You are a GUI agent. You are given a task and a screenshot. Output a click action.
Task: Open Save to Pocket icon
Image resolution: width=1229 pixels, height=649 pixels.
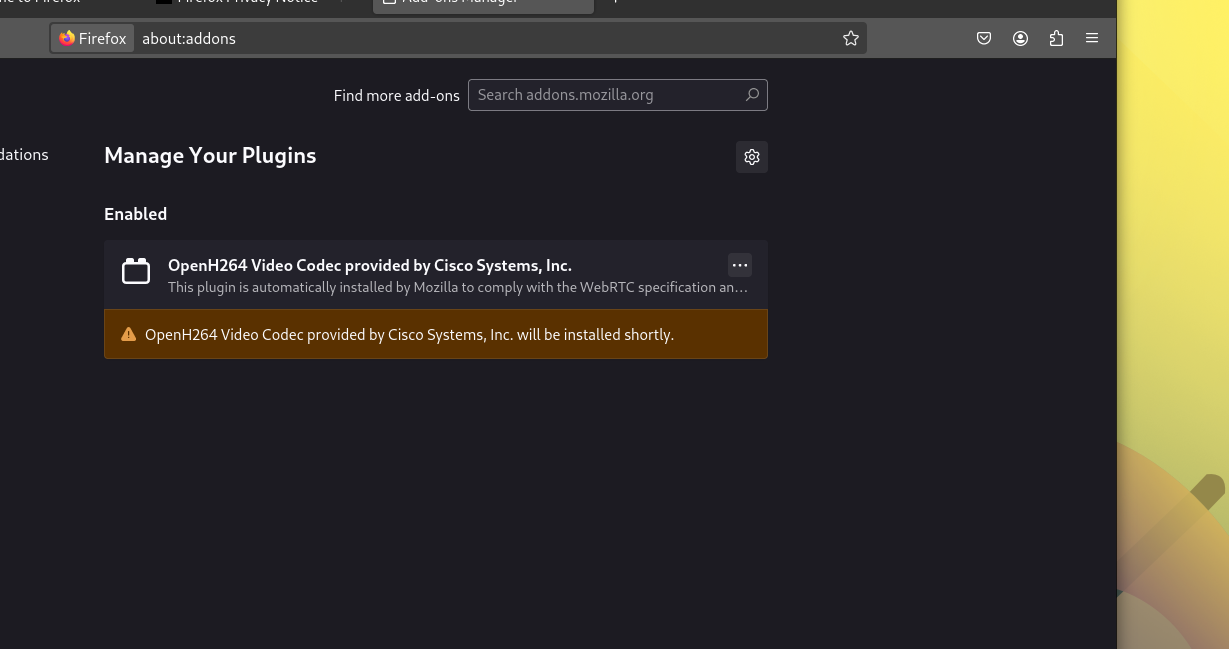(x=984, y=38)
